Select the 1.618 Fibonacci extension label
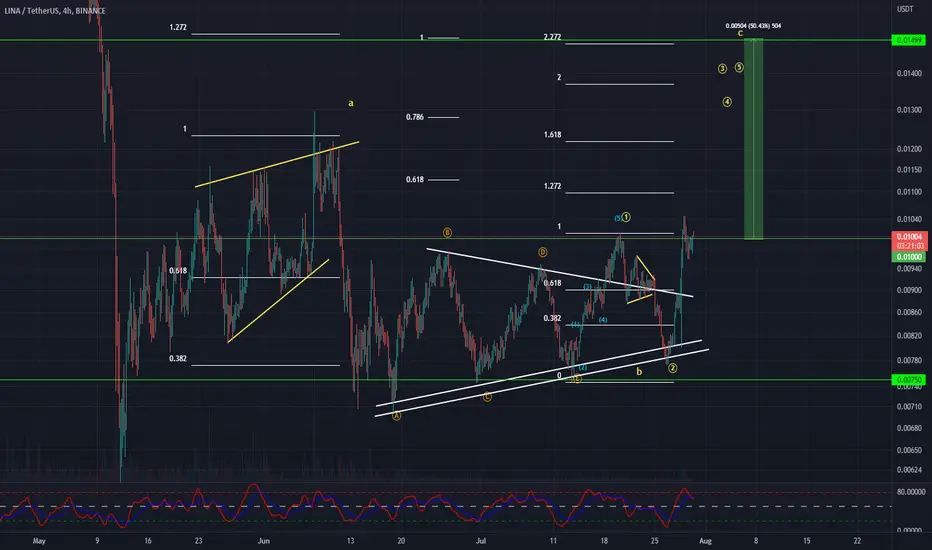Screen dimensions: 932x550 [x=552, y=135]
